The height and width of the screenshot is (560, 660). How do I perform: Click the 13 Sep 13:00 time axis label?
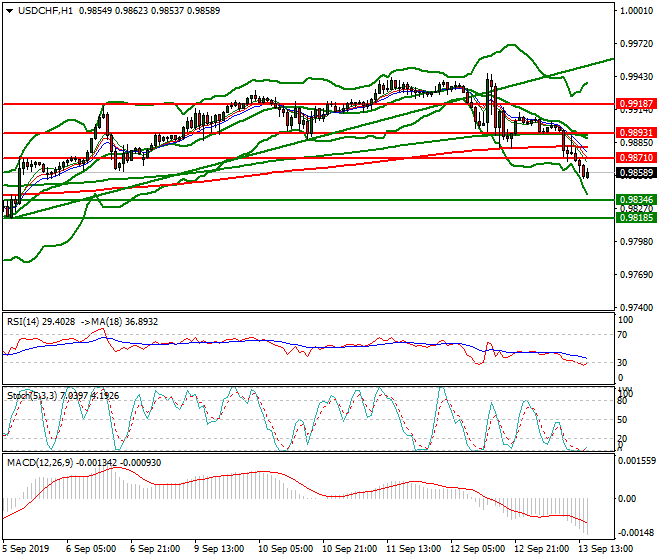pyautogui.click(x=605, y=549)
